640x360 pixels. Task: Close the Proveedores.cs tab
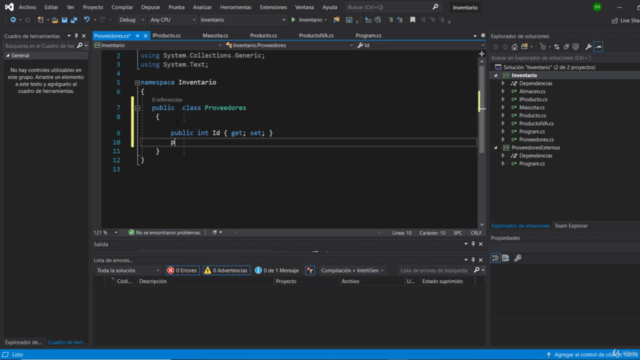145,36
